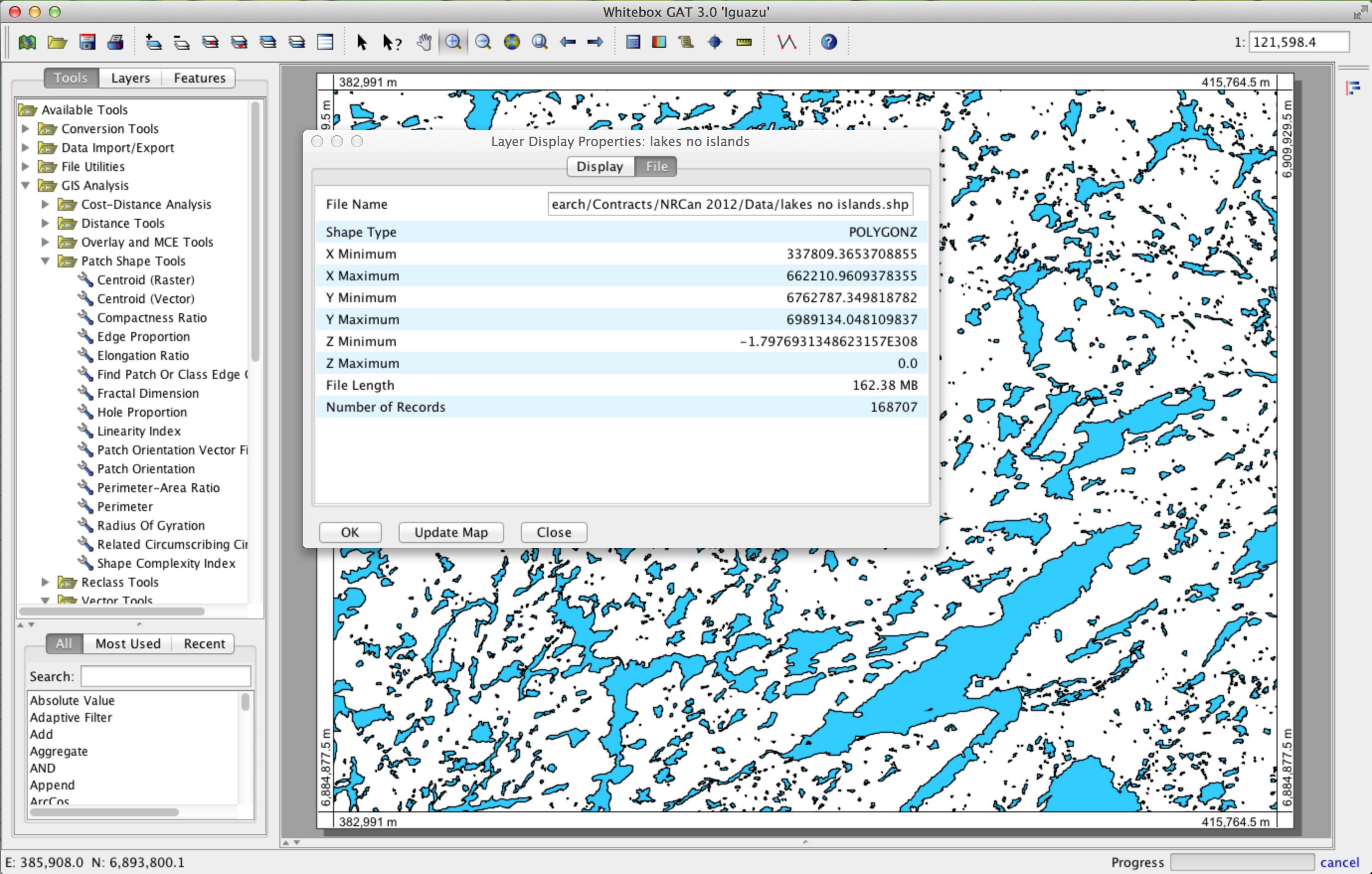Click the Update Map button

point(451,532)
